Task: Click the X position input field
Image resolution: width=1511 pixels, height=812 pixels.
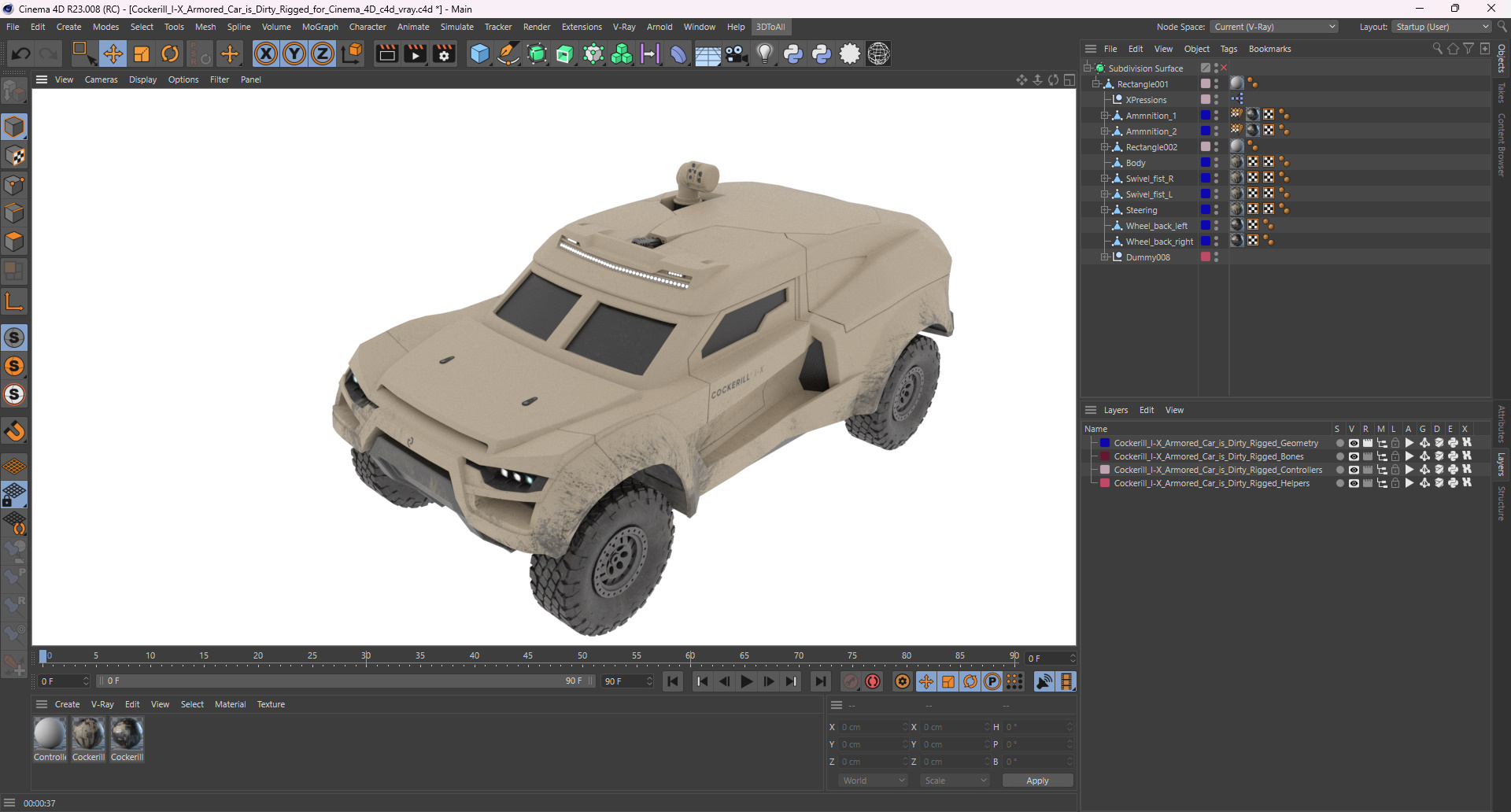Action: (872, 727)
